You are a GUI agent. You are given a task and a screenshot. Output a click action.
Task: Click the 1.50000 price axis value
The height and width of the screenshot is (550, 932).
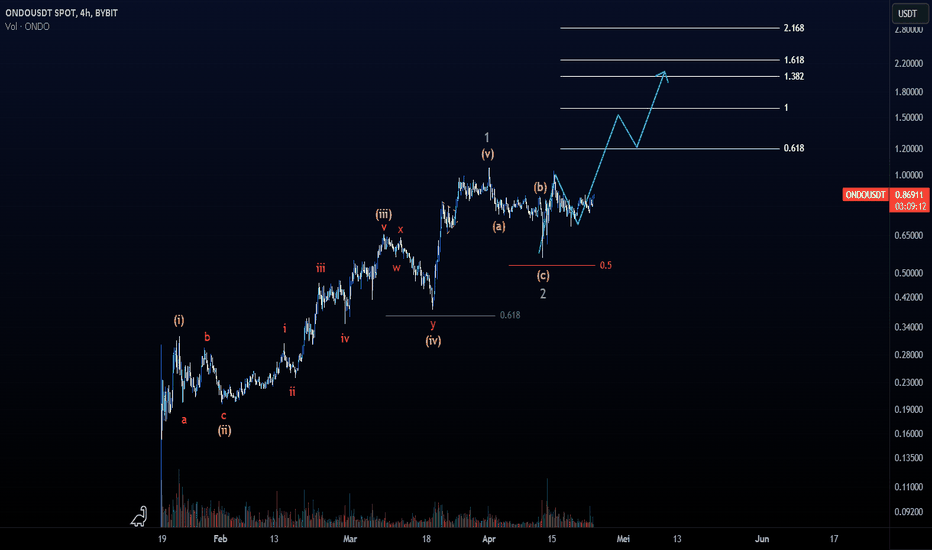click(908, 118)
